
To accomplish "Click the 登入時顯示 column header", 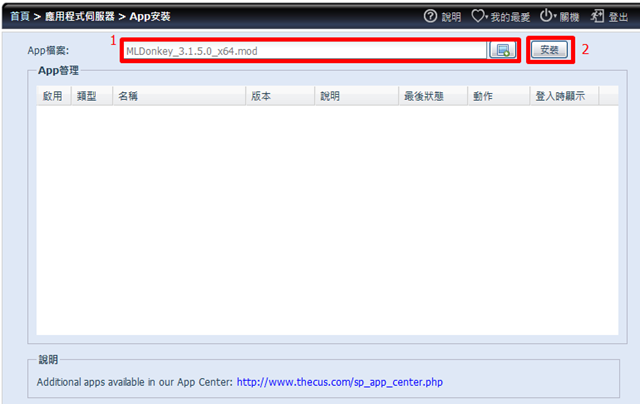I will click(x=564, y=96).
